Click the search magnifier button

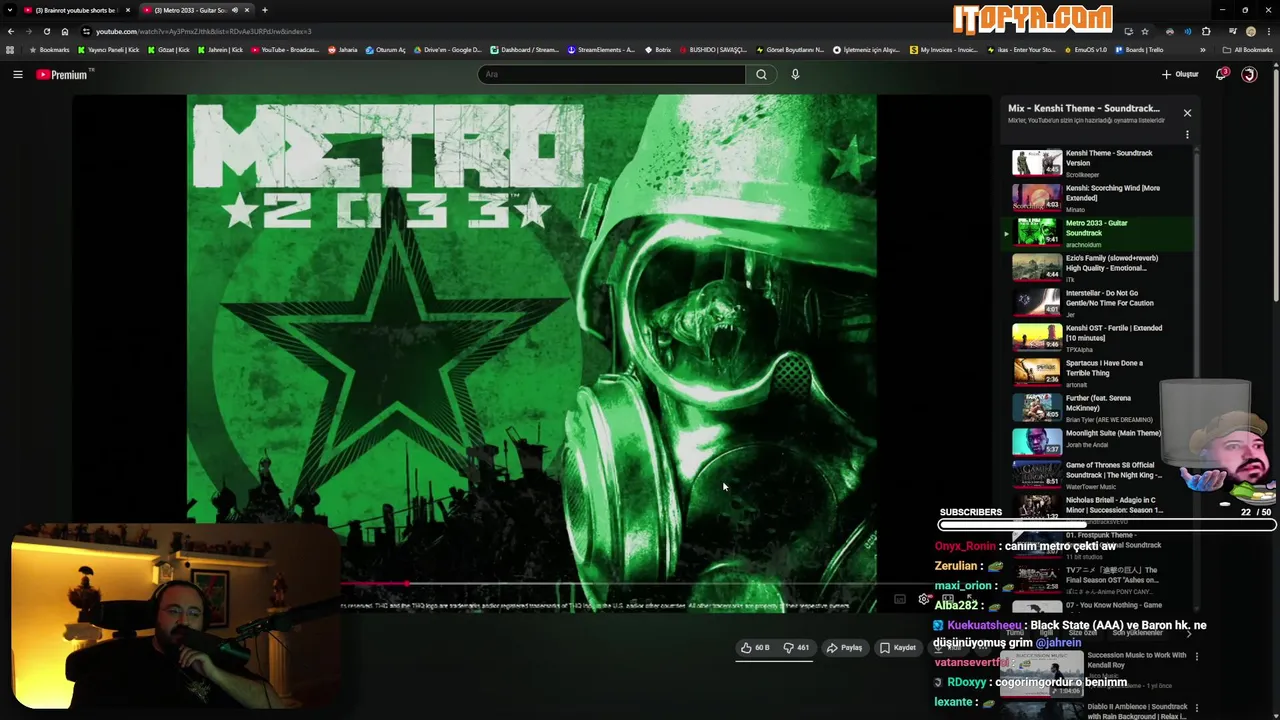(x=761, y=74)
